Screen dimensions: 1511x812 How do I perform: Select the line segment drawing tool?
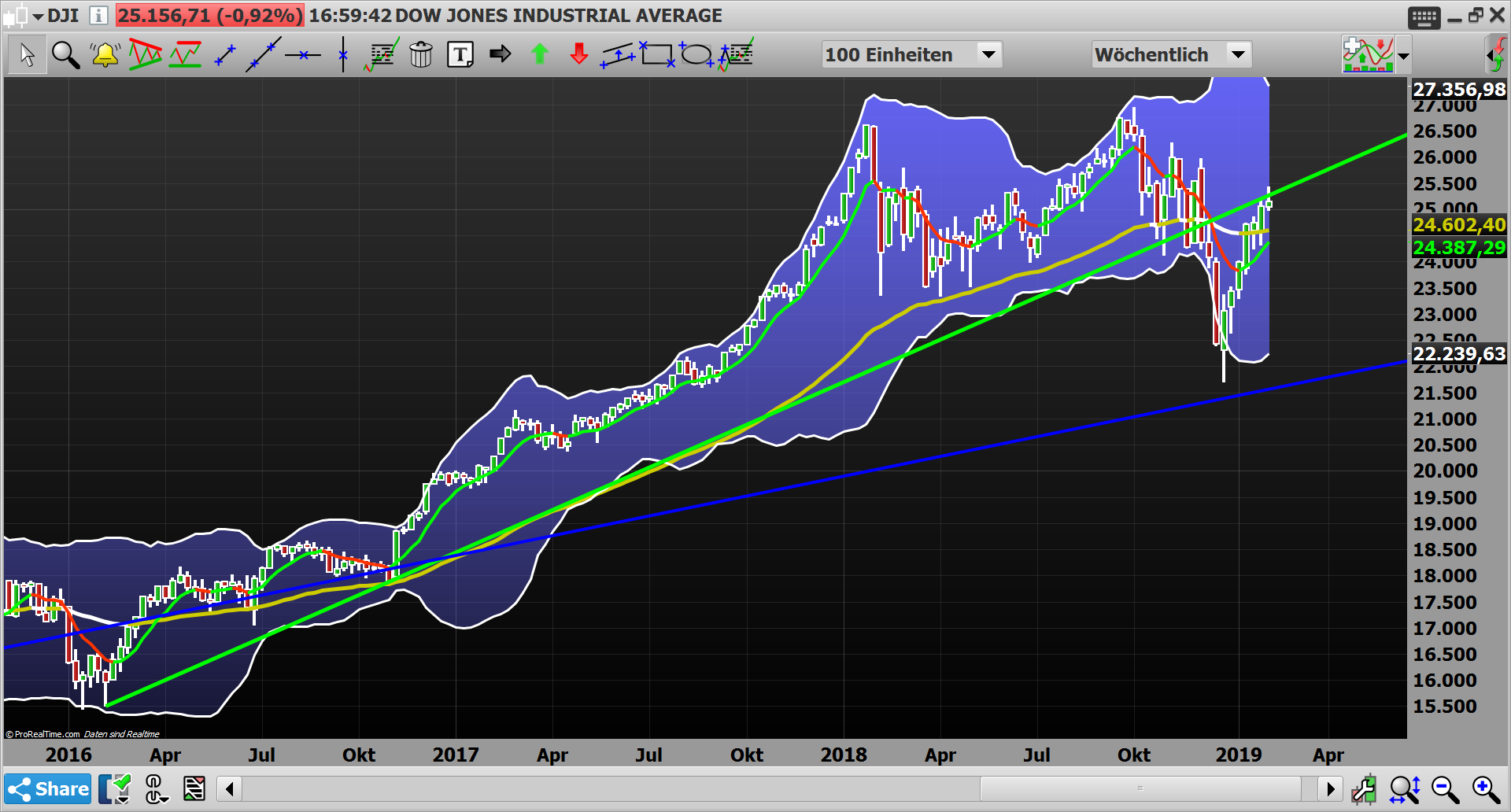tap(225, 55)
